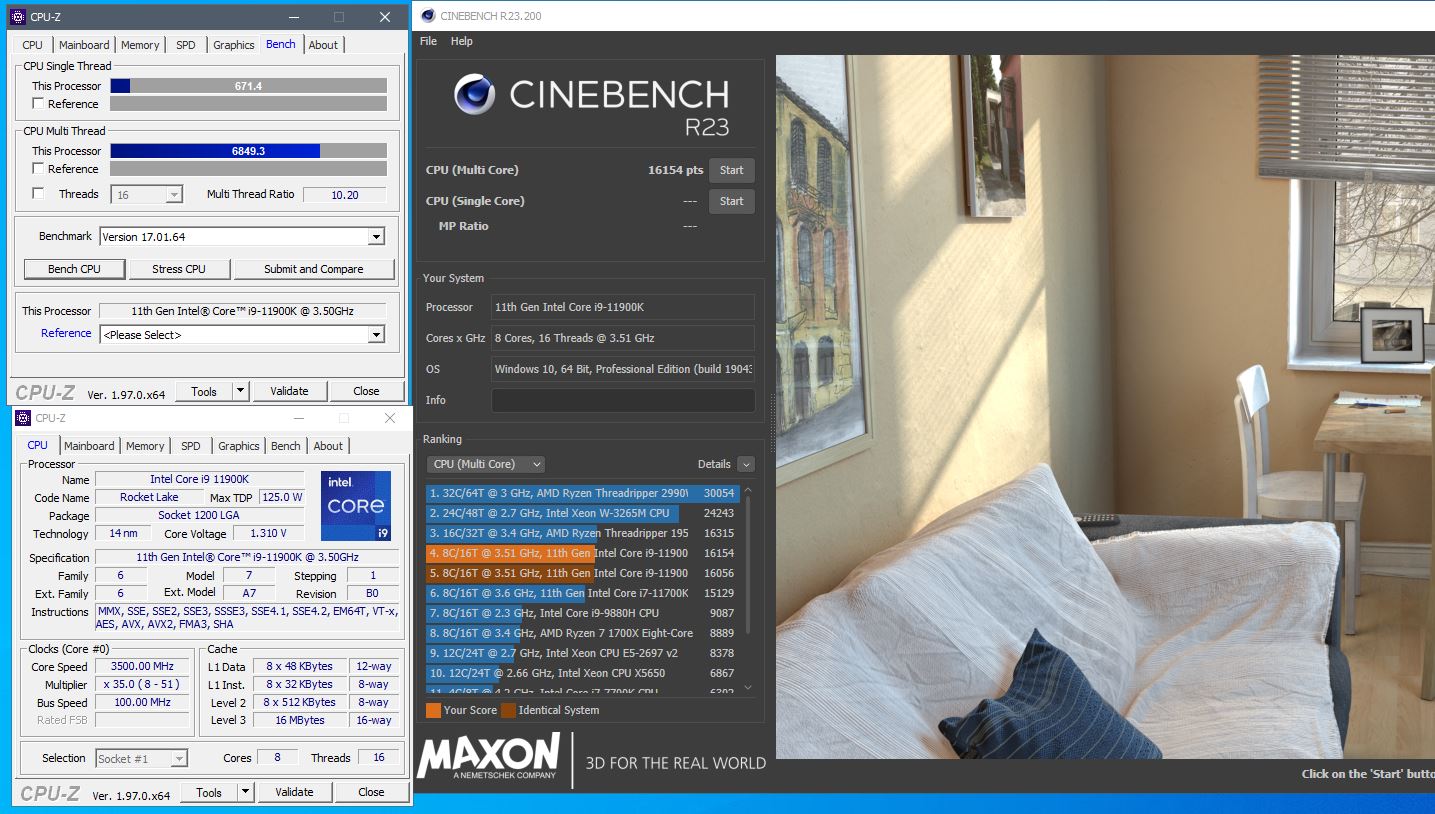Click the Intel Core i9 logo badge
The width and height of the screenshot is (1435, 814).
tap(356, 505)
